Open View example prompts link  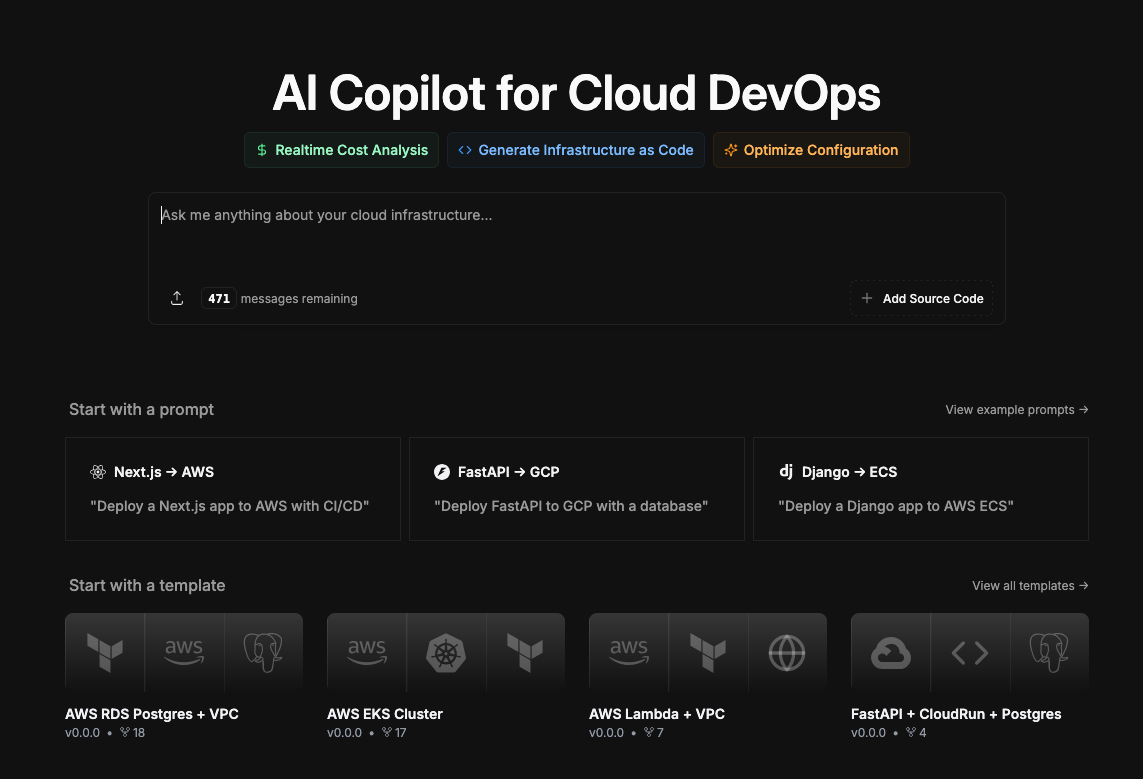point(1016,410)
